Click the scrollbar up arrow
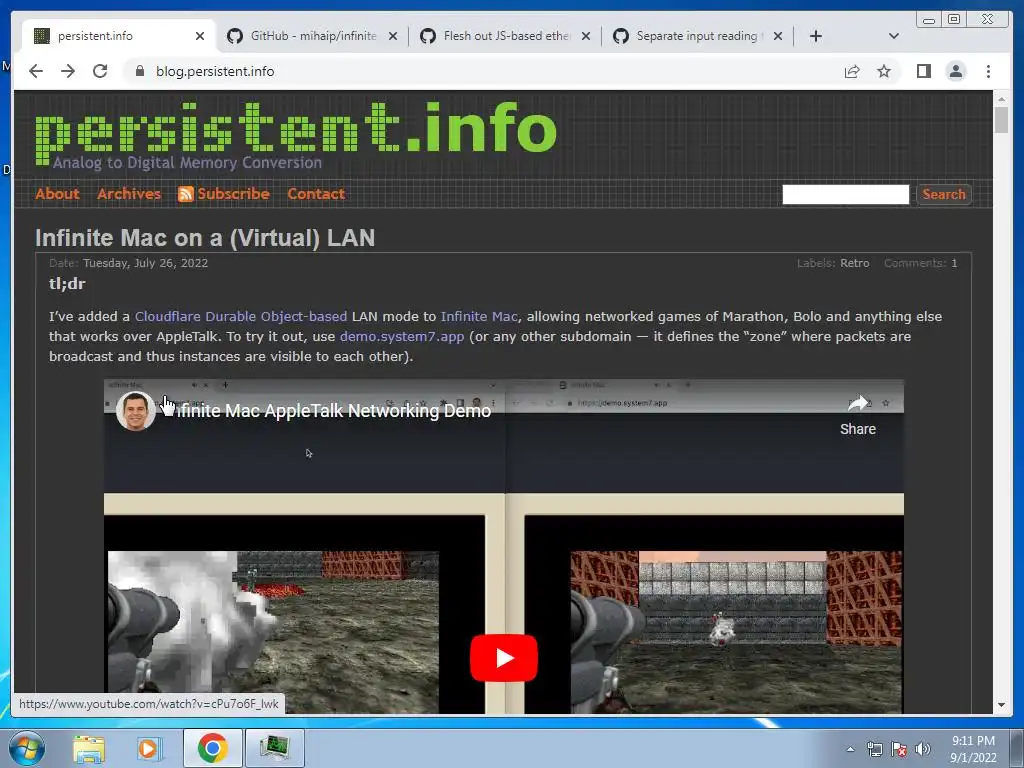This screenshot has height=768, width=1024. [1001, 99]
